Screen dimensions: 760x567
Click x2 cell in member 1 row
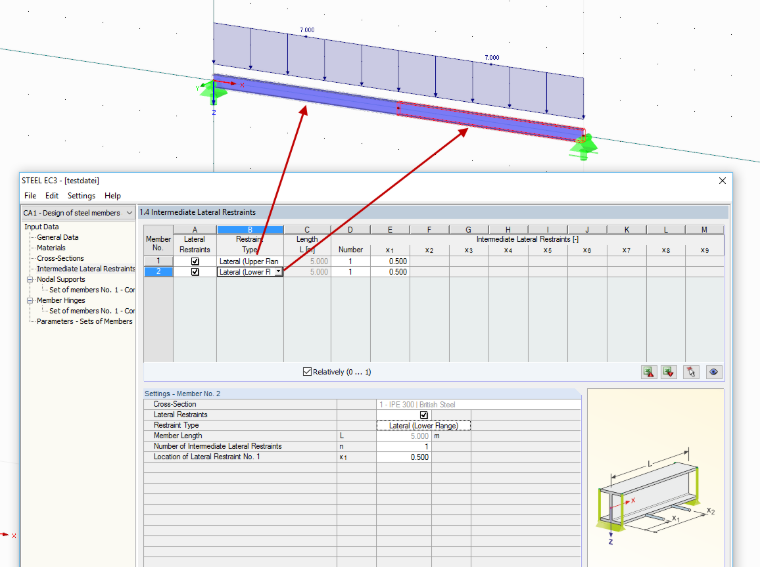[429, 261]
